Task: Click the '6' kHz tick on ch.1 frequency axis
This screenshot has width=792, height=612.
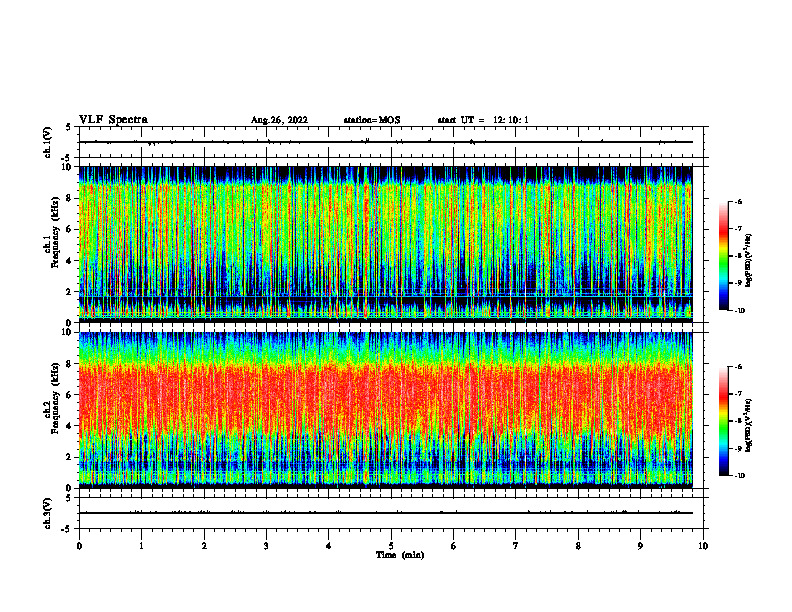Action: [x=70, y=229]
